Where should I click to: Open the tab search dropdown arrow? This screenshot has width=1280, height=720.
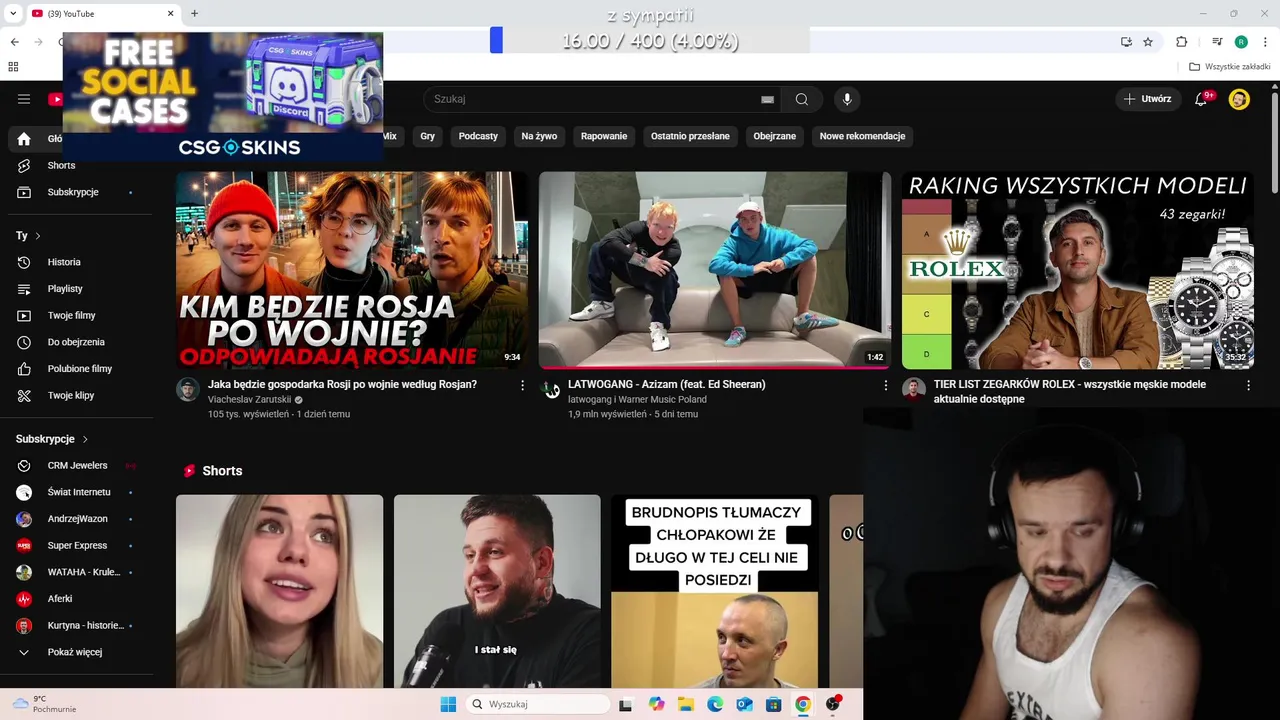coord(14,13)
